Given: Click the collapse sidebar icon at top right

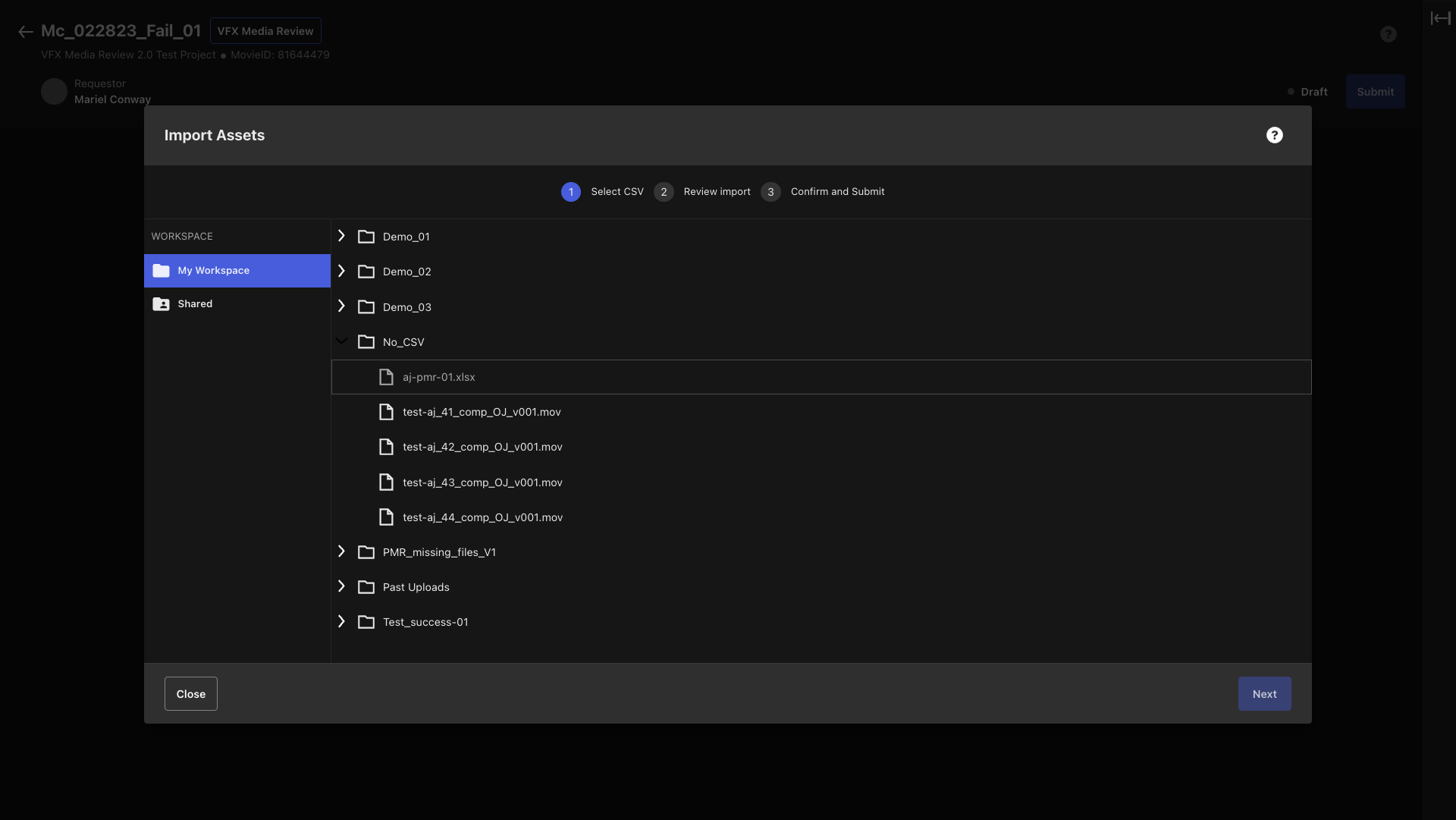Looking at the screenshot, I should pyautogui.click(x=1440, y=18).
